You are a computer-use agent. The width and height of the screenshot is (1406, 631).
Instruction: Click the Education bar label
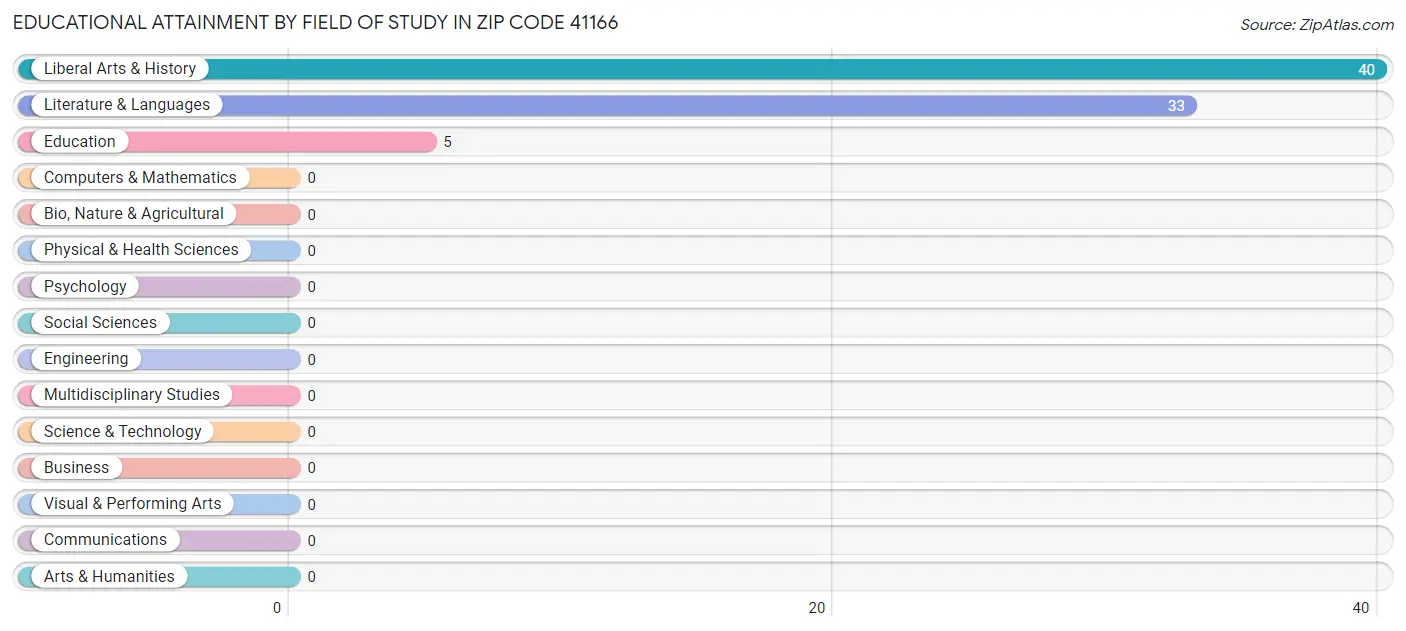[80, 142]
